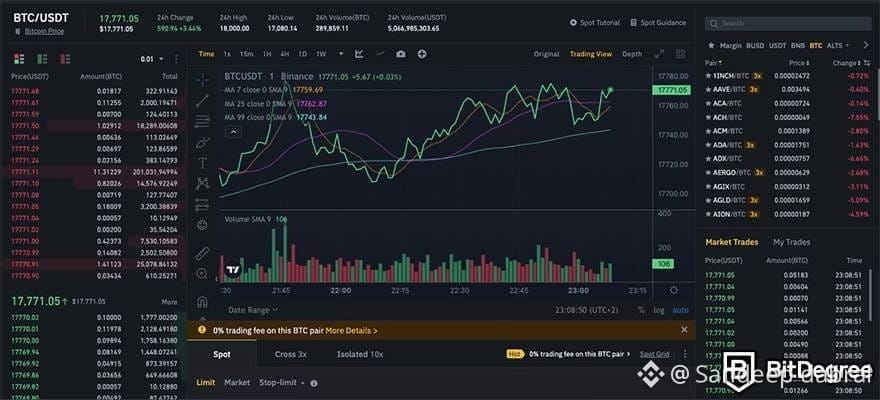Open the chart grid layout icon

680,54
